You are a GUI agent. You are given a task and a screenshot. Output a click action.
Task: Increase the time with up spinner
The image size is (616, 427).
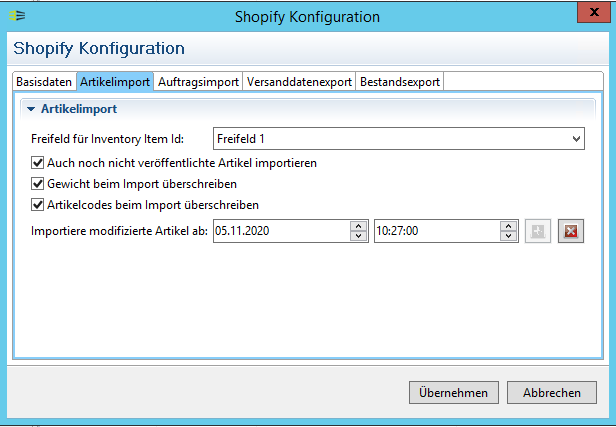tap(508, 226)
